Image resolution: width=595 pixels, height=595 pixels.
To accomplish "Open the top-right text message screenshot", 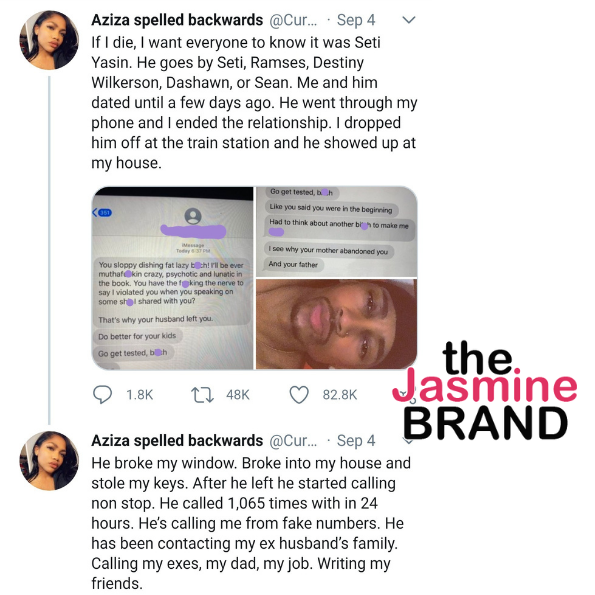I will point(337,231).
